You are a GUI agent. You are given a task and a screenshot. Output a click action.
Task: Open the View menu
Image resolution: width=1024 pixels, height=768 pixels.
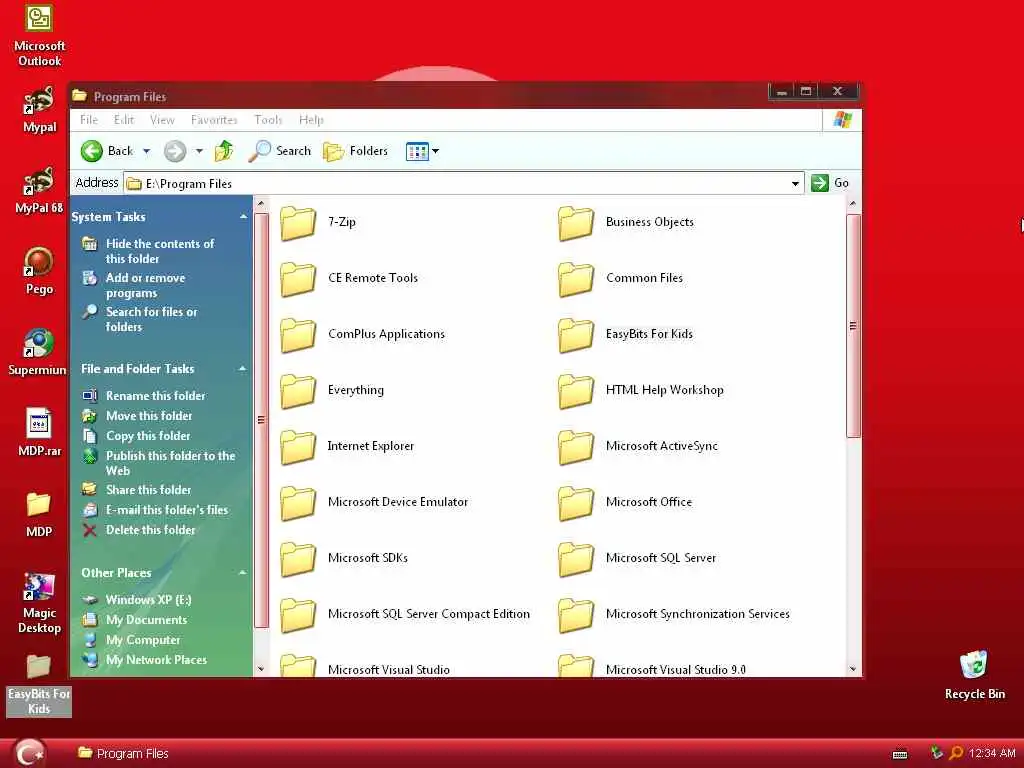point(162,120)
